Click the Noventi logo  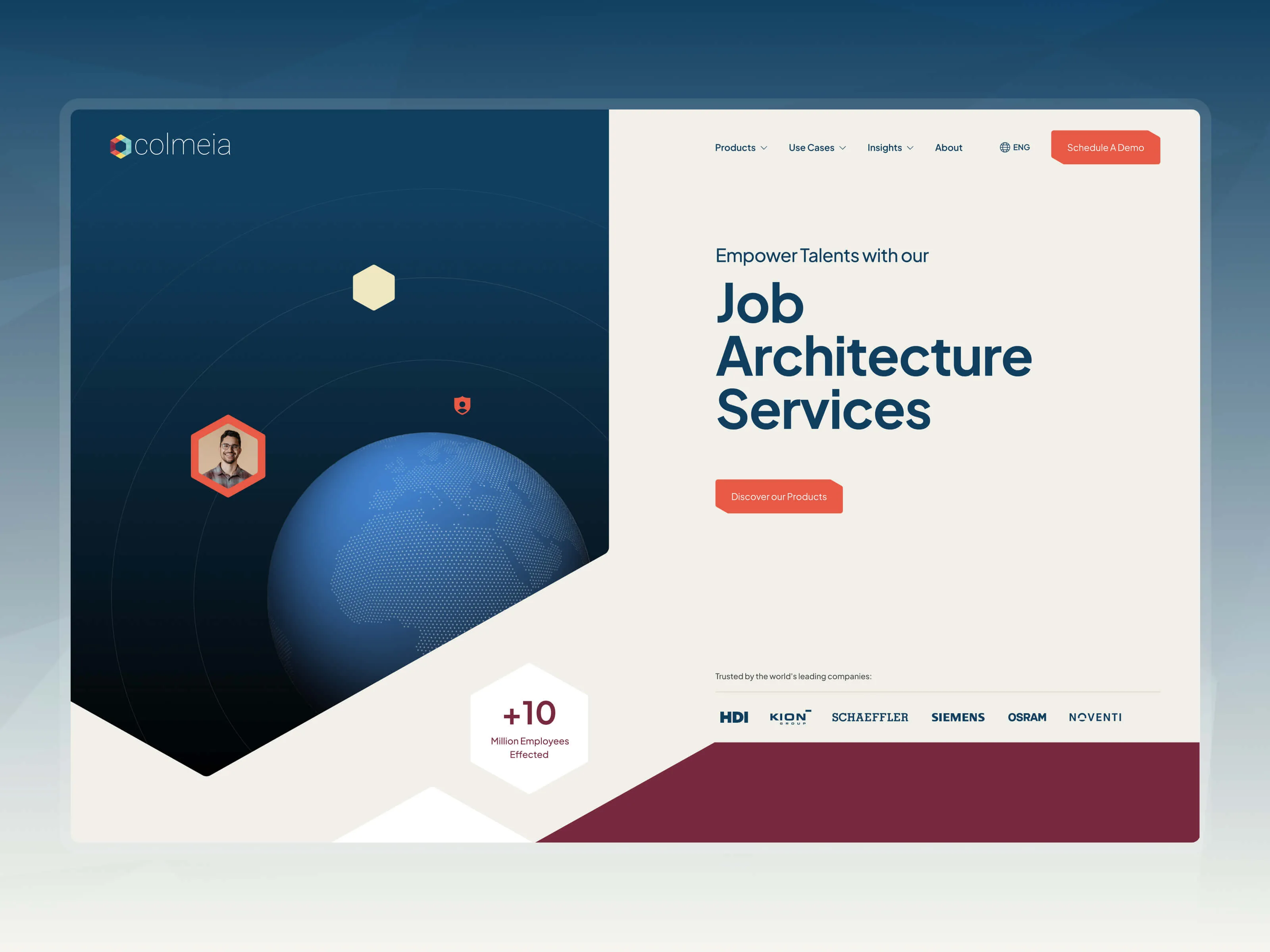pyautogui.click(x=1095, y=717)
